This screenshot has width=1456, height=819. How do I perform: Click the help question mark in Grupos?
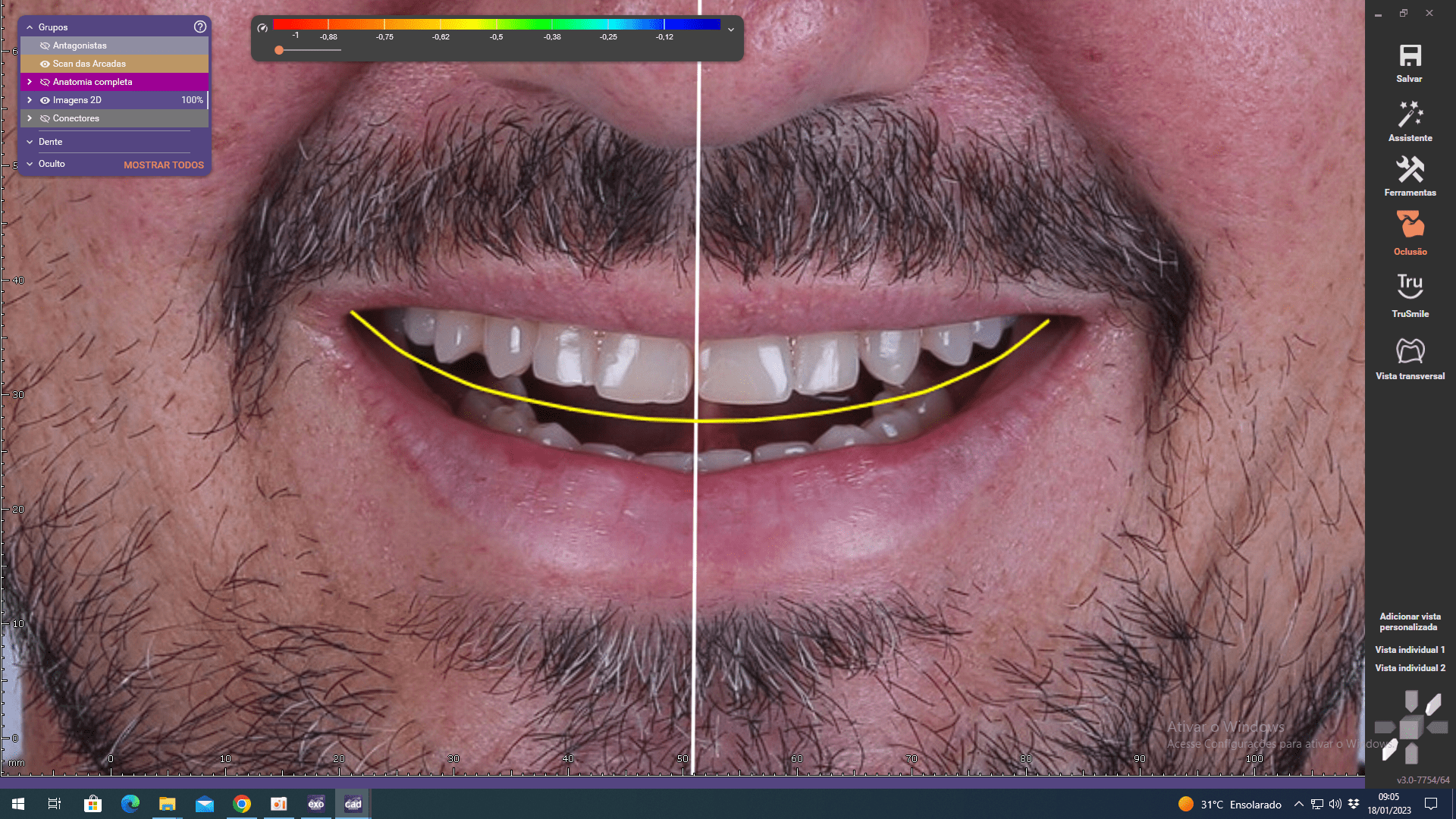click(x=200, y=27)
